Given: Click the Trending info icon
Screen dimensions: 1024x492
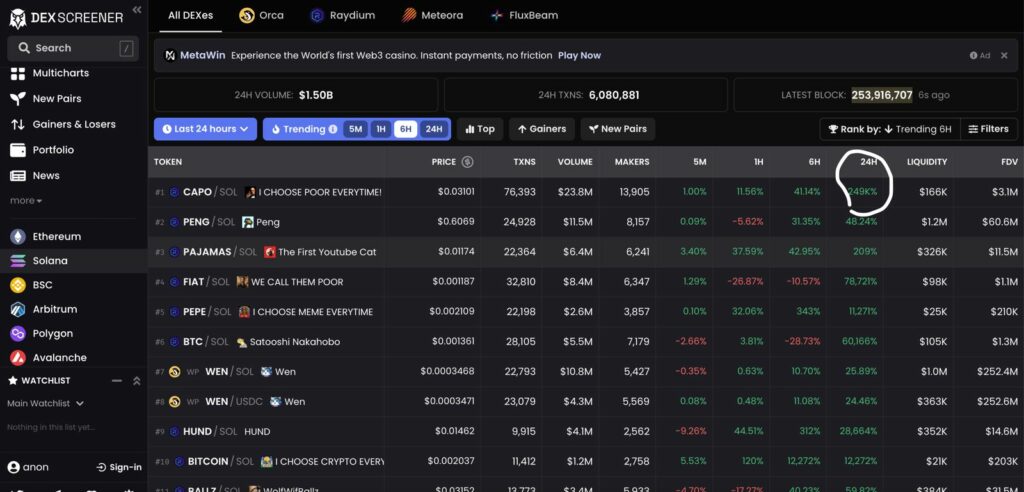Looking at the screenshot, I should point(333,129).
